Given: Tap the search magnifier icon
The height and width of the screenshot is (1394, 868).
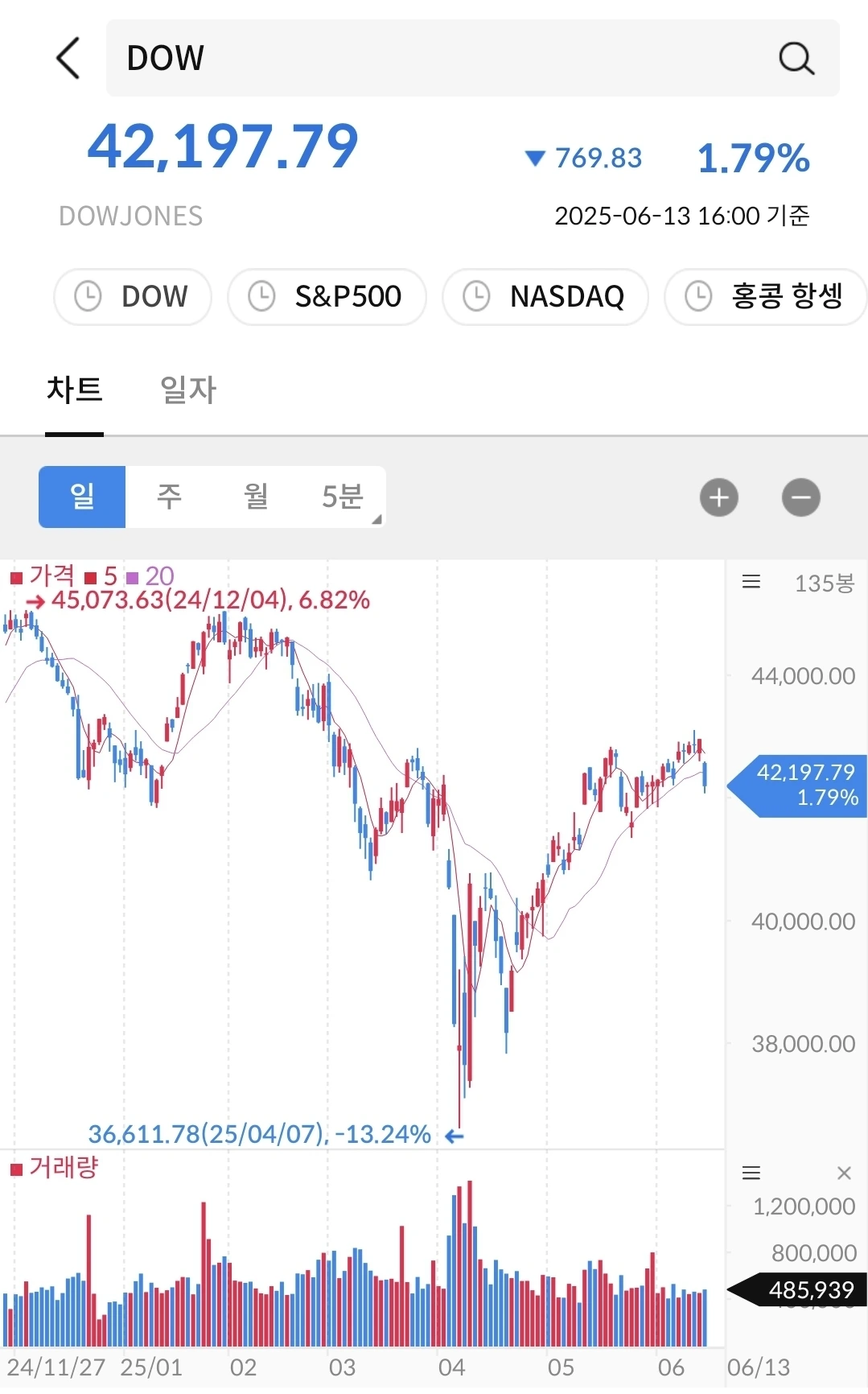Looking at the screenshot, I should coord(796,58).
